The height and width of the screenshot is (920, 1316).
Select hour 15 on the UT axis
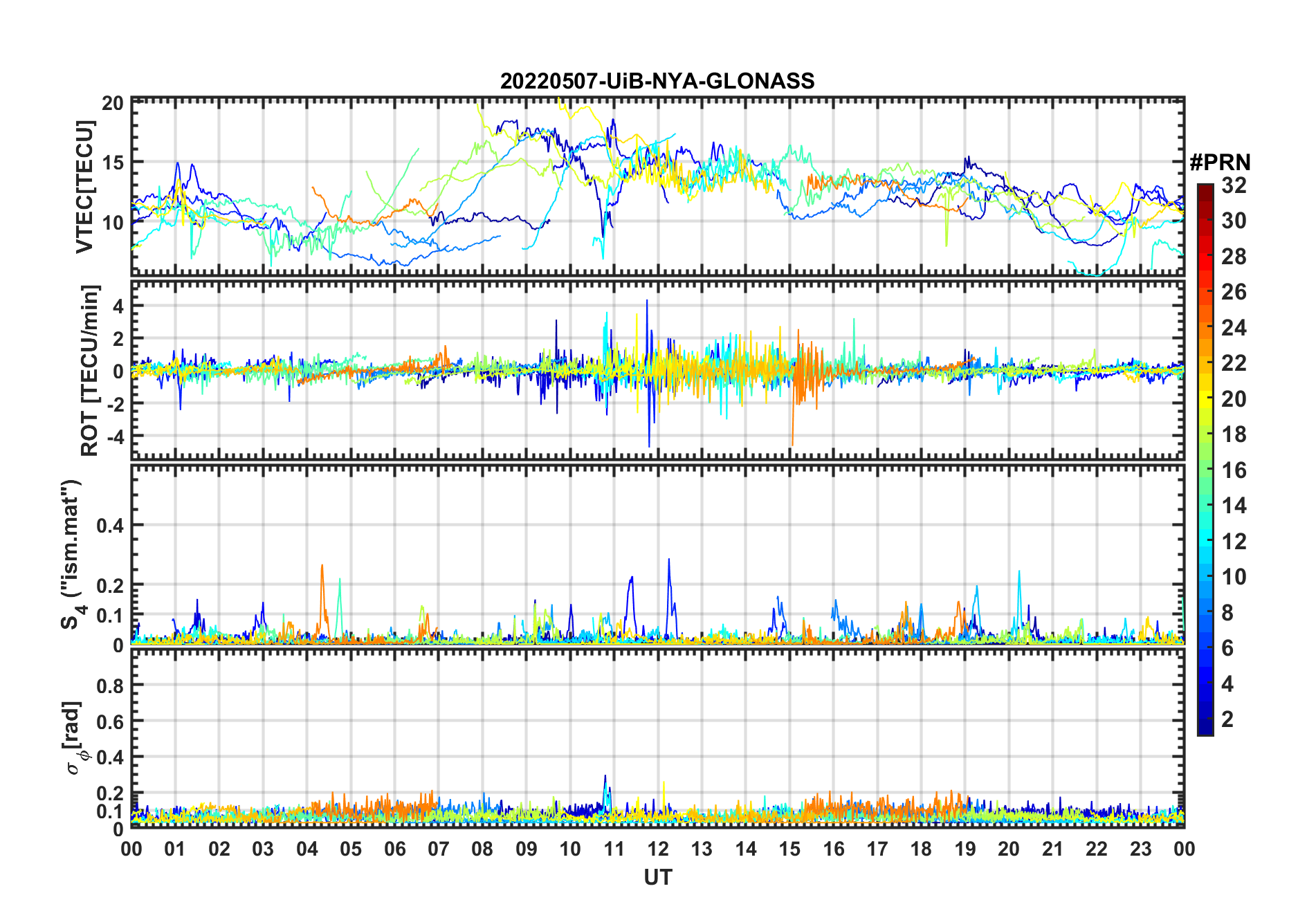[x=789, y=849]
